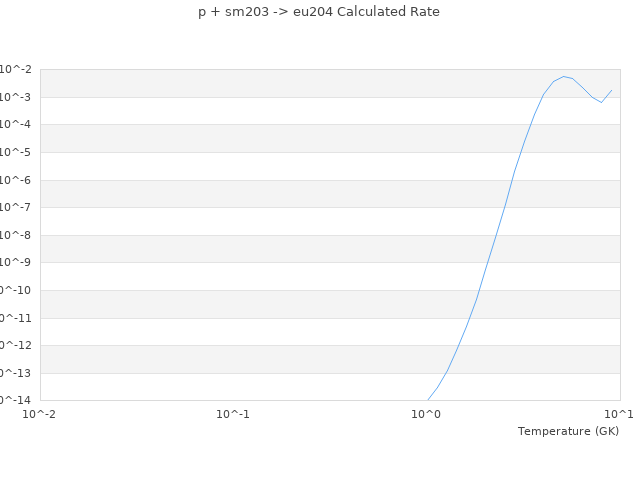Screen dimensions: 640x480
Task: Click the peak of the blue rate curve
Action: [564, 76]
